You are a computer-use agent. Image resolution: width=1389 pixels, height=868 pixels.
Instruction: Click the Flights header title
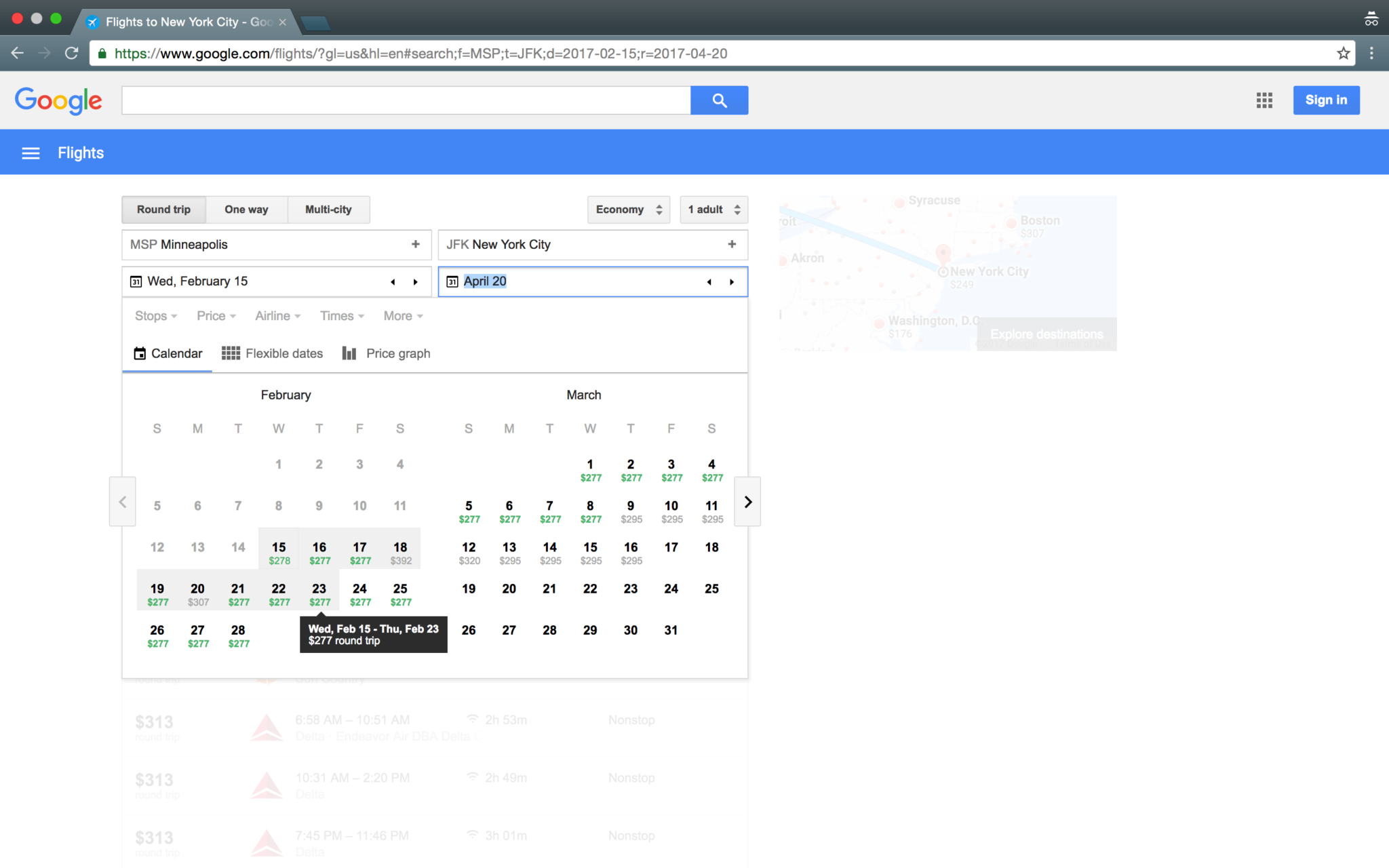[81, 153]
